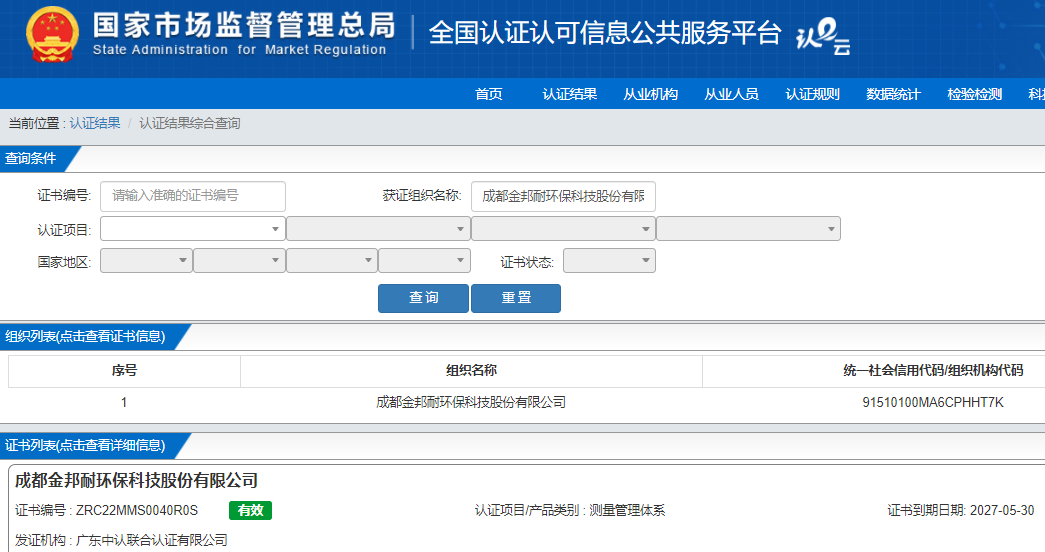Click the 证书列表 section header
The image size is (1045, 552).
point(85,445)
